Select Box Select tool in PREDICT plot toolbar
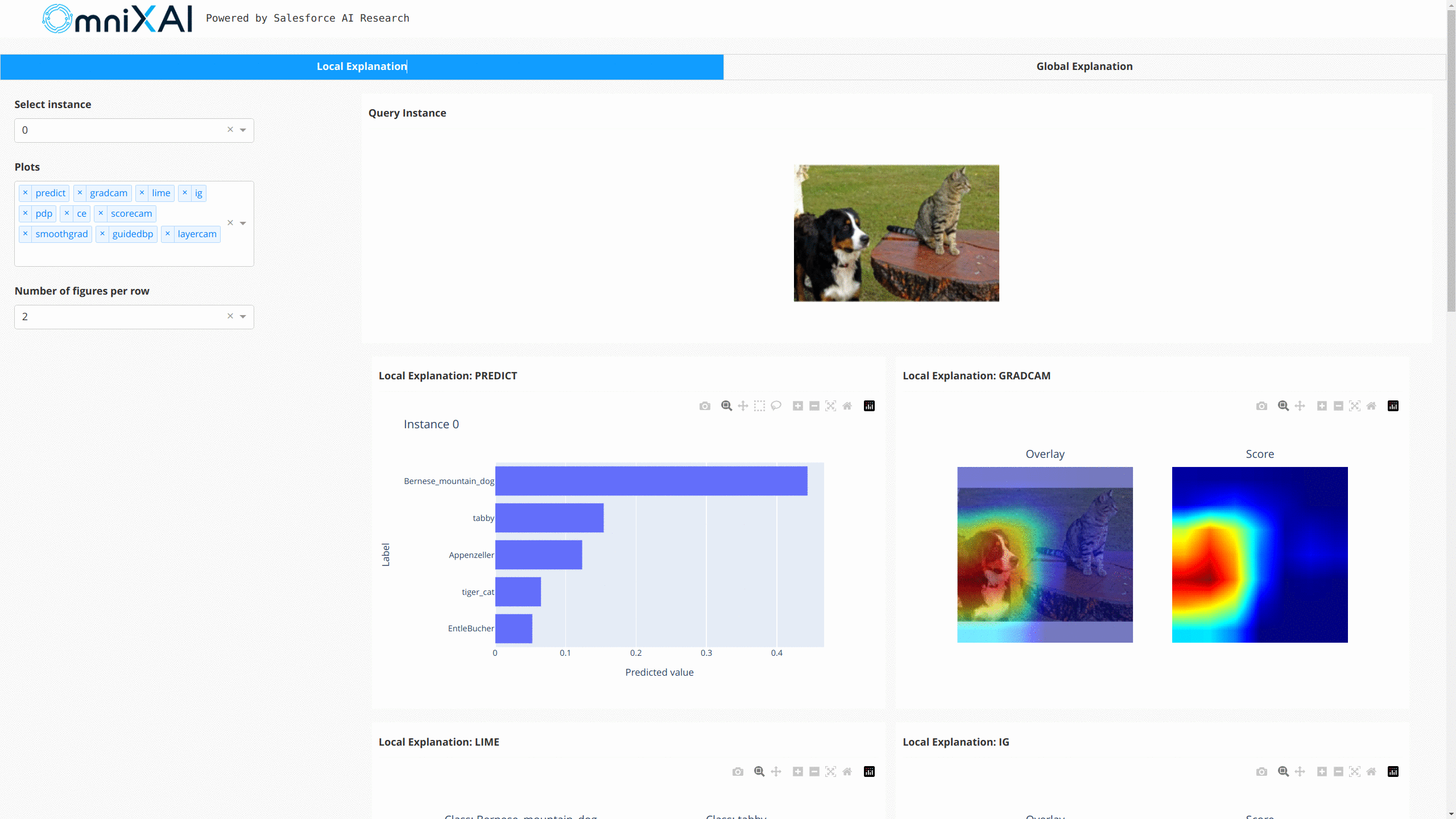 pyautogui.click(x=759, y=406)
